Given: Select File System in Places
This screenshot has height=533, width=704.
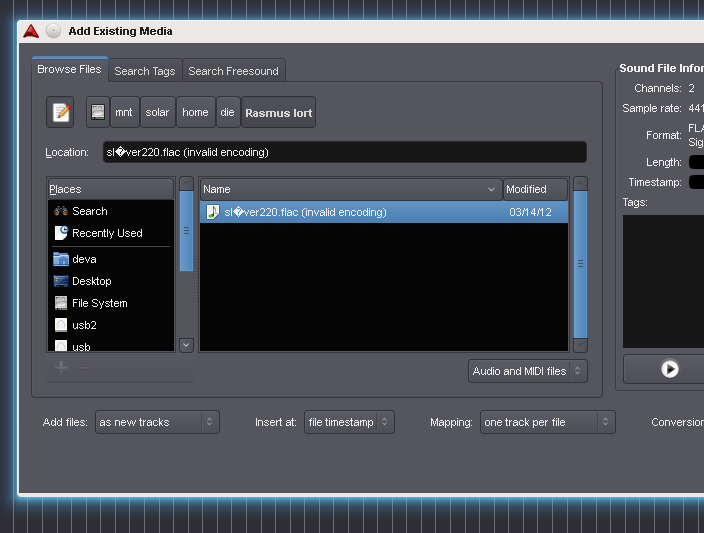Looking at the screenshot, I should [99, 303].
